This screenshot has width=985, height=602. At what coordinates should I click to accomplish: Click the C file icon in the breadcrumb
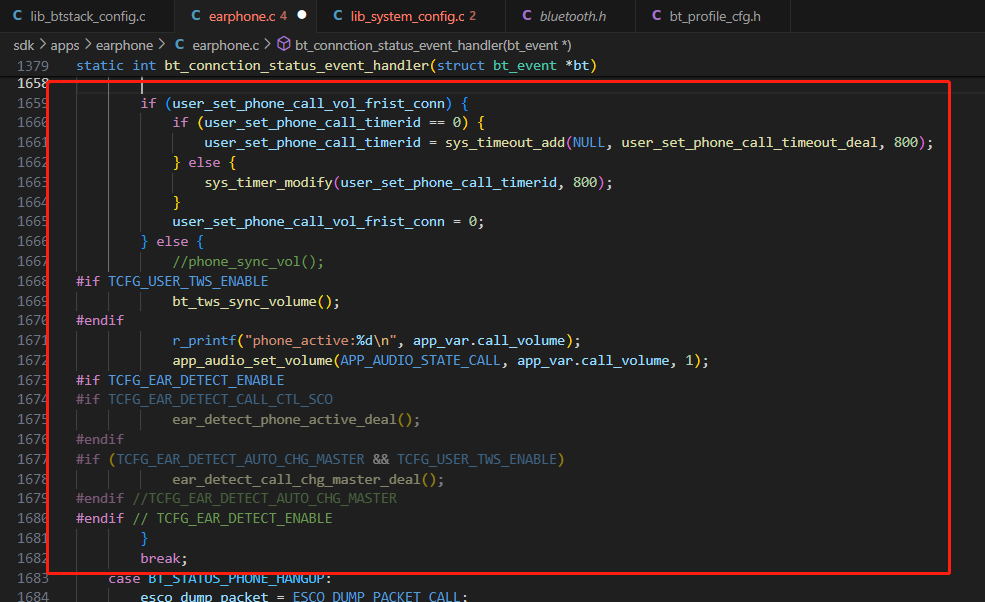(x=180, y=45)
